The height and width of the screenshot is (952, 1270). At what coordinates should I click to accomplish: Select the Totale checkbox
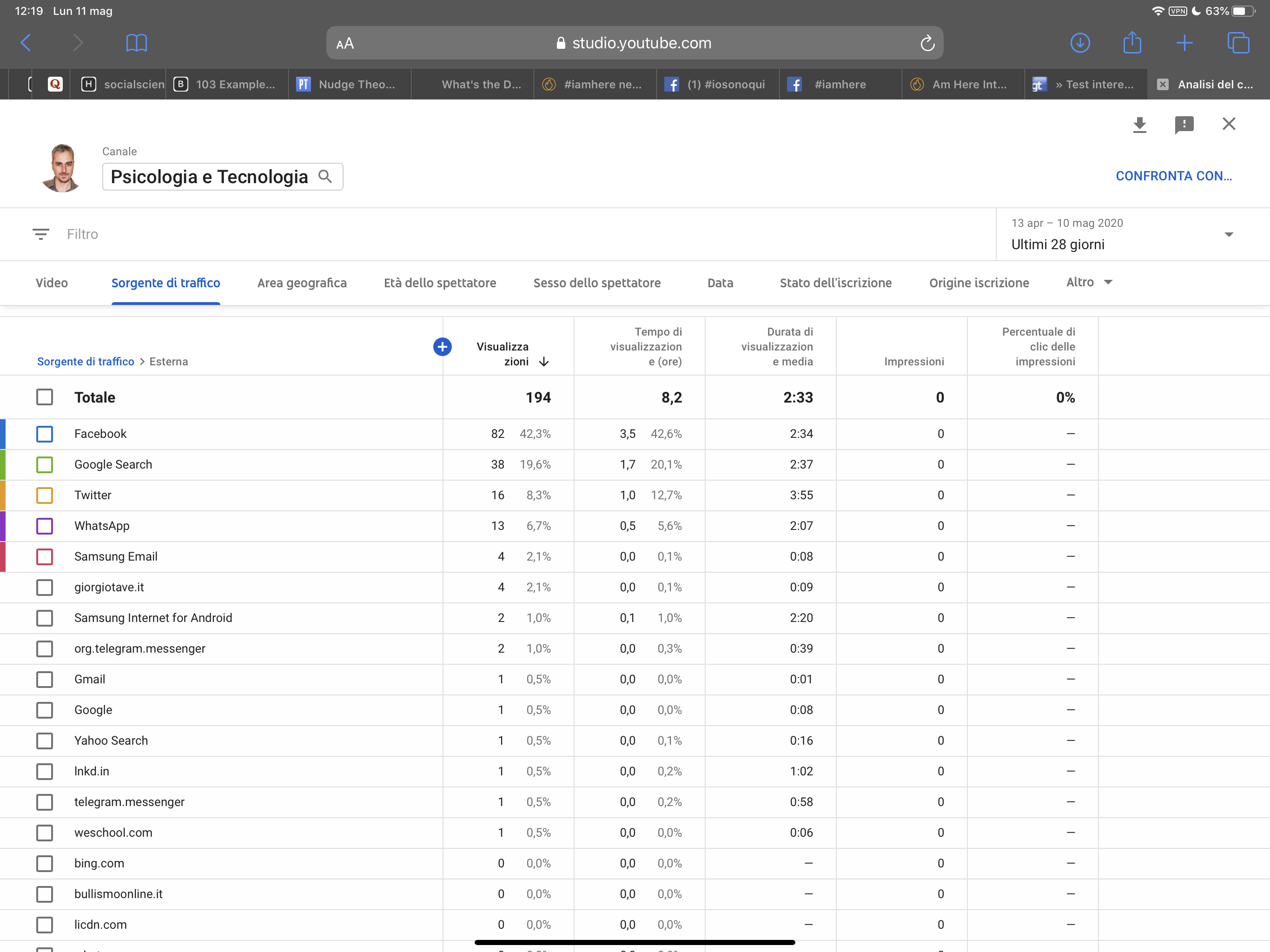pyautogui.click(x=44, y=397)
